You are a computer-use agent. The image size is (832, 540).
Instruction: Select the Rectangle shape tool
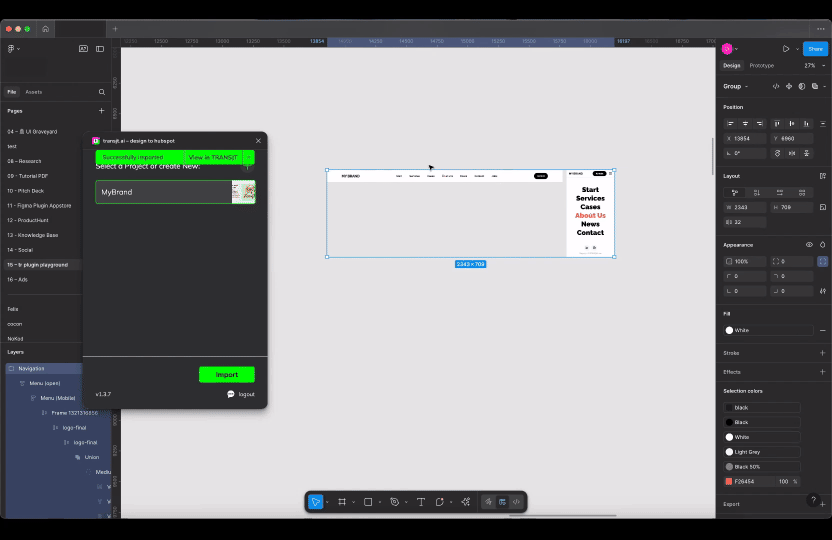[368, 502]
